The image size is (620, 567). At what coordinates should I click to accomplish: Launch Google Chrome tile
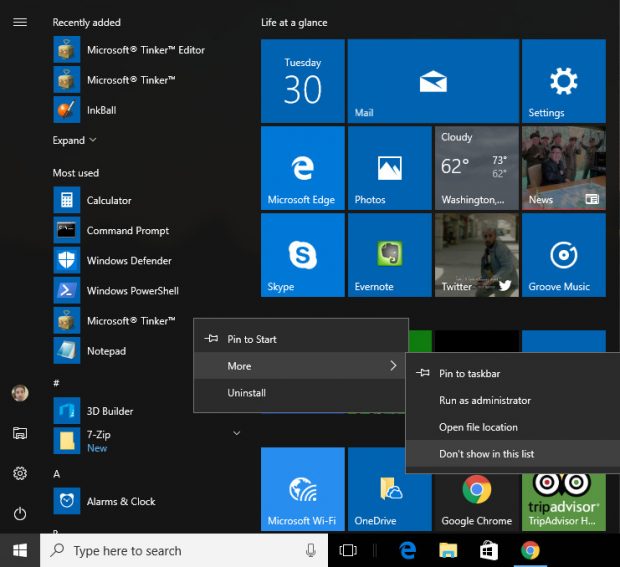click(476, 501)
